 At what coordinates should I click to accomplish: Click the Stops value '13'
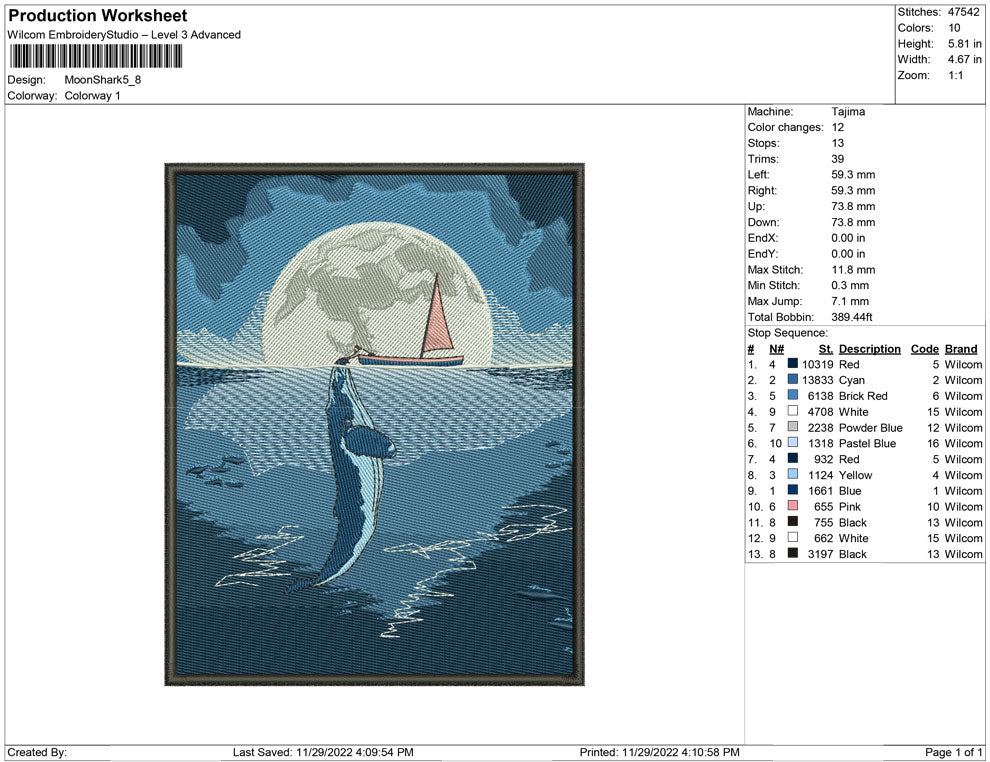[838, 143]
